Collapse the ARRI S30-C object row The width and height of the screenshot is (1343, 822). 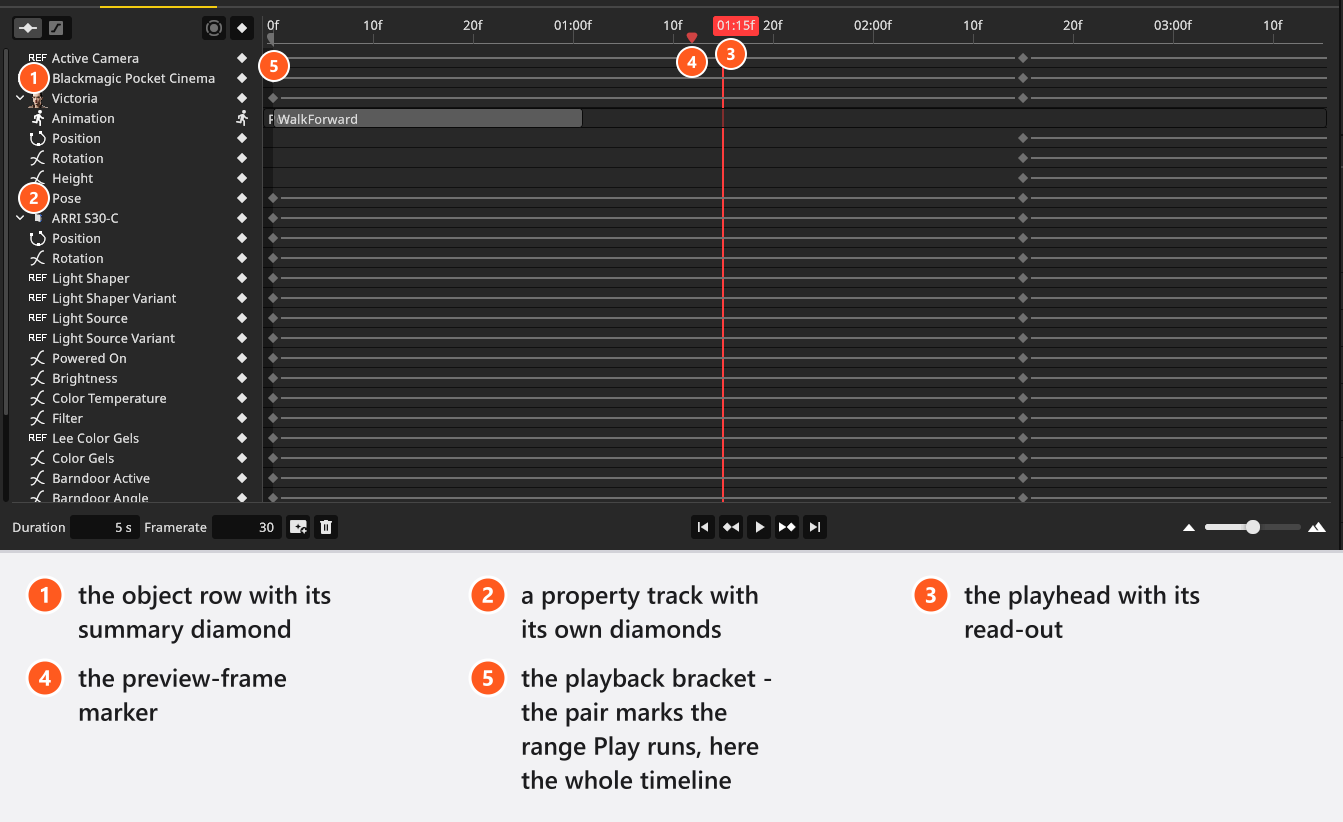coord(20,218)
